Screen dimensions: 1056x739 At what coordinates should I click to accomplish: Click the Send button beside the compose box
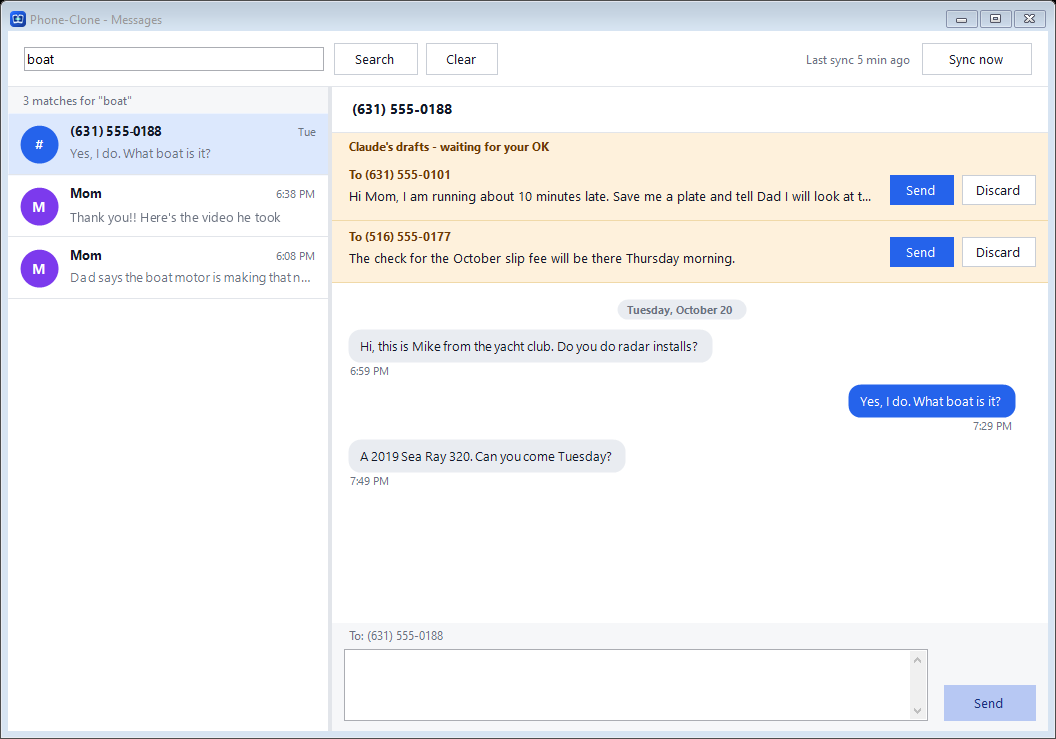tap(989, 703)
